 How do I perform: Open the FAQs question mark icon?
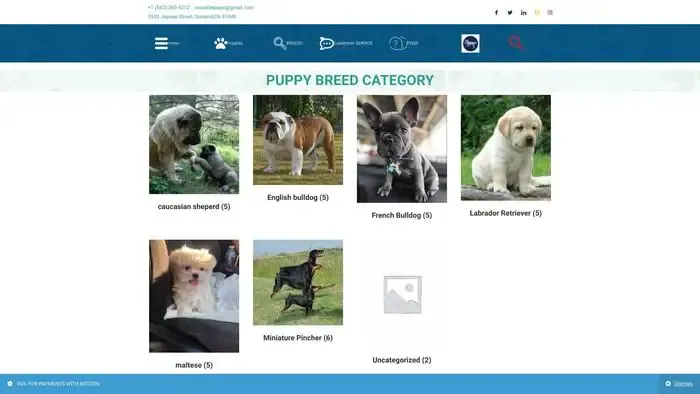[x=397, y=43]
